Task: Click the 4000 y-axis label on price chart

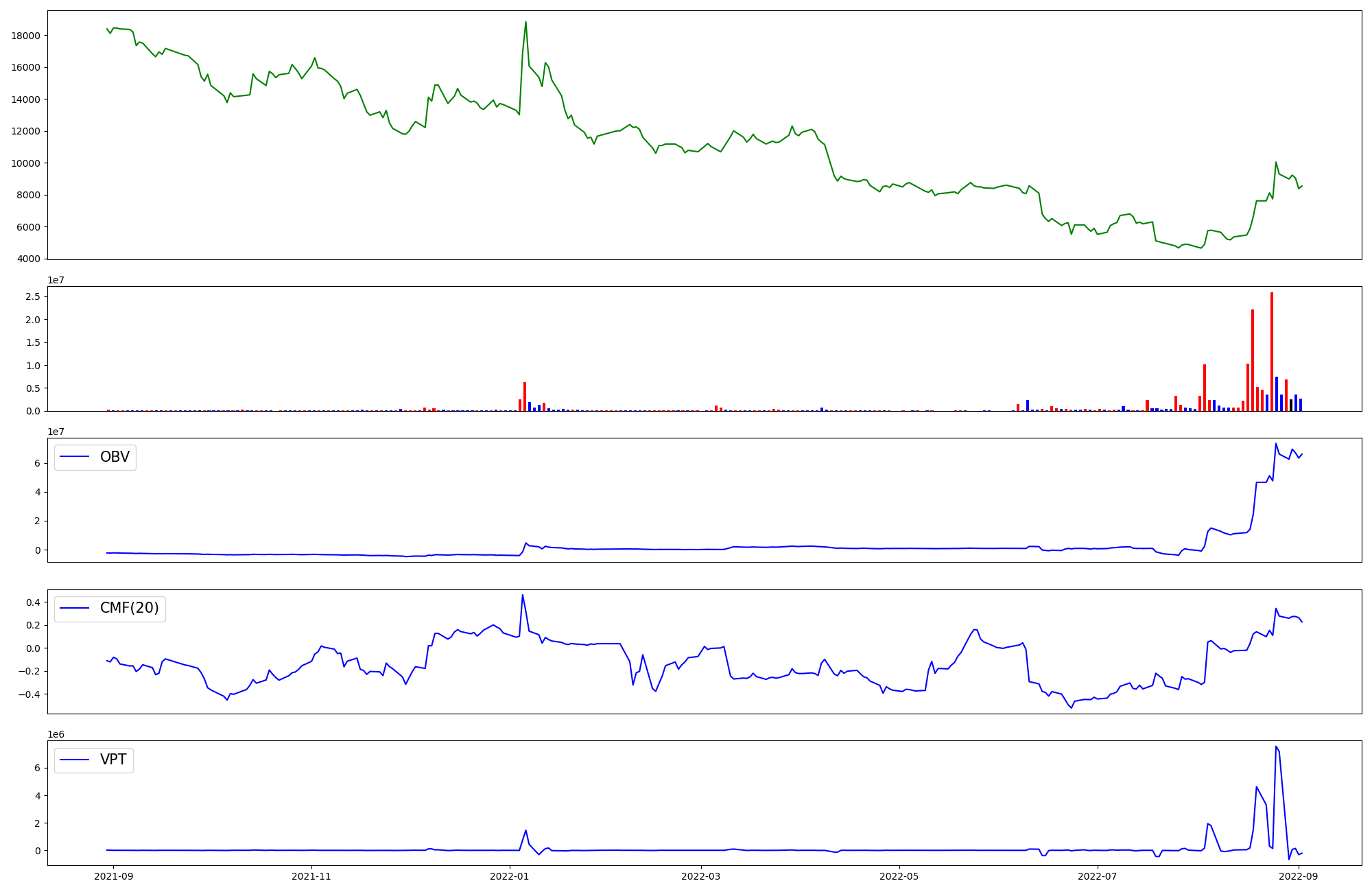Action: pyautogui.click(x=30, y=259)
